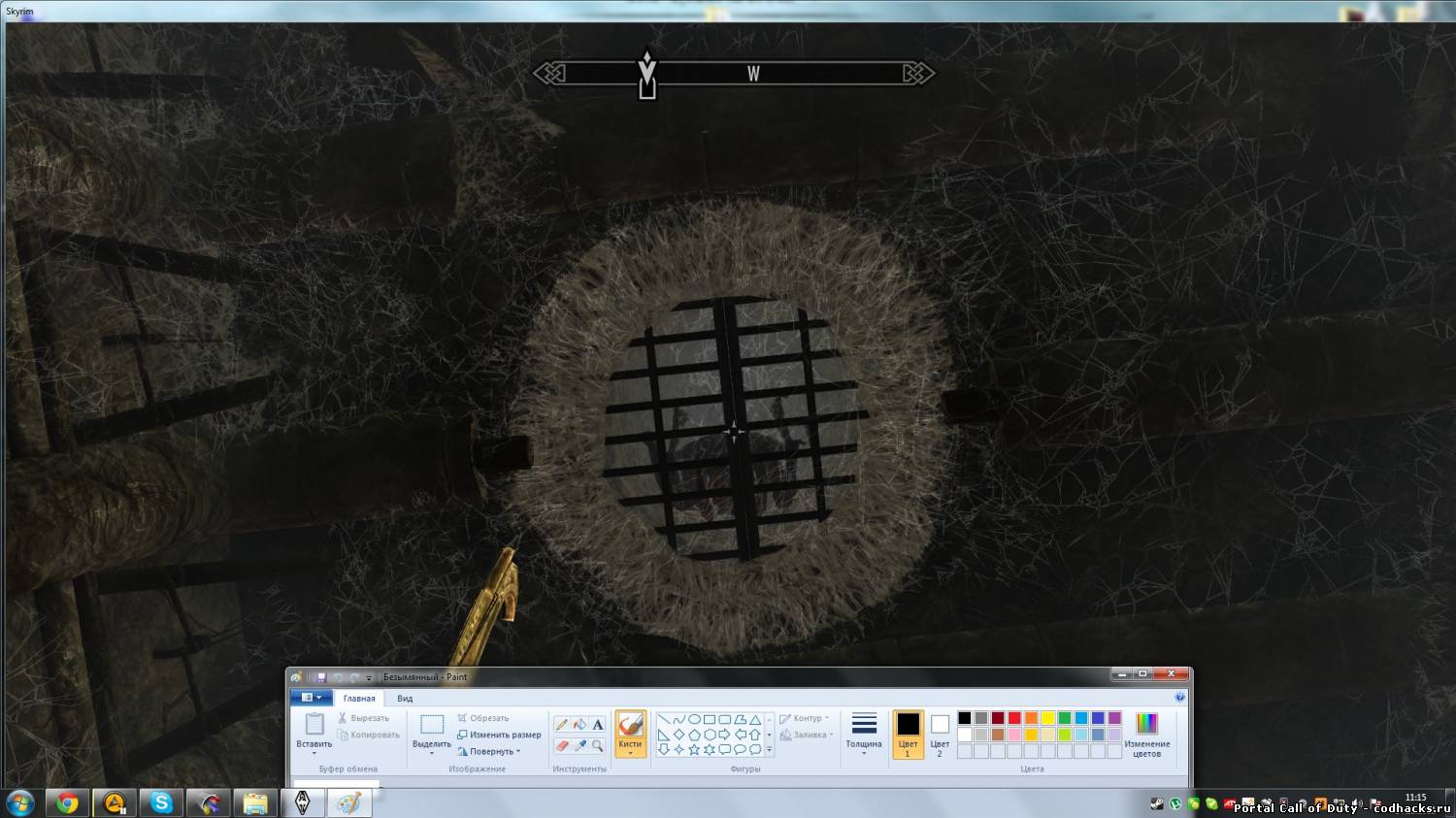
Task: Switch to the Вид ribbon tab
Action: coord(405,698)
